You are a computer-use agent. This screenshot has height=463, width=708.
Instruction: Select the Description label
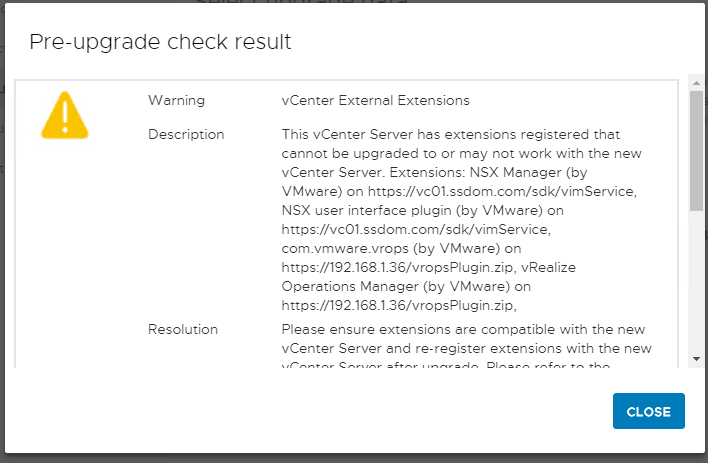click(186, 135)
